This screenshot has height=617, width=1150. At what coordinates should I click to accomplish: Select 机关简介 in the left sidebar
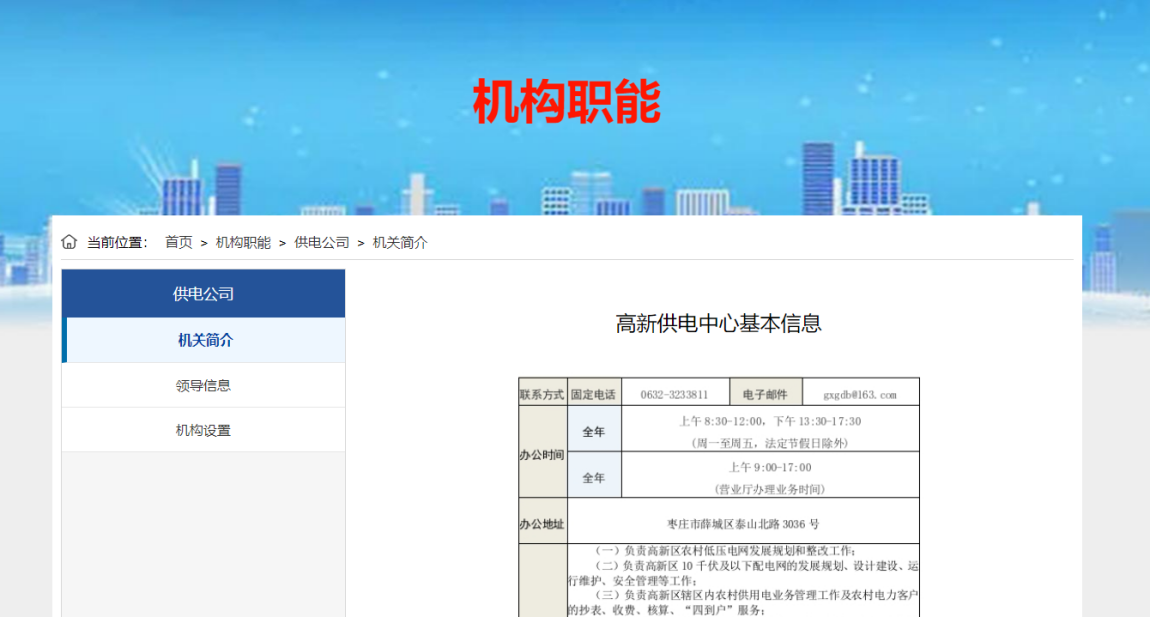(205, 340)
